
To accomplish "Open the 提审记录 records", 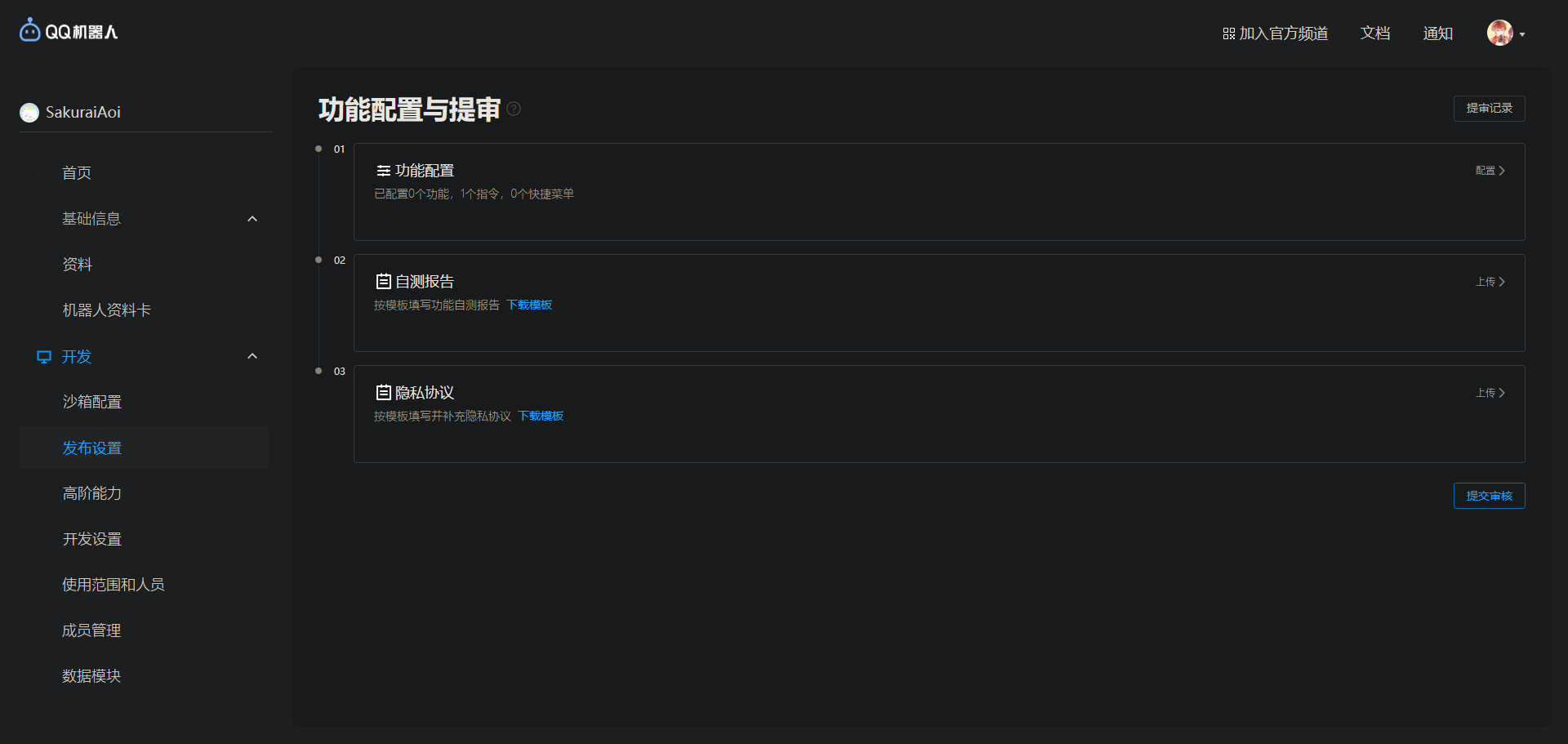I will 1489,109.
